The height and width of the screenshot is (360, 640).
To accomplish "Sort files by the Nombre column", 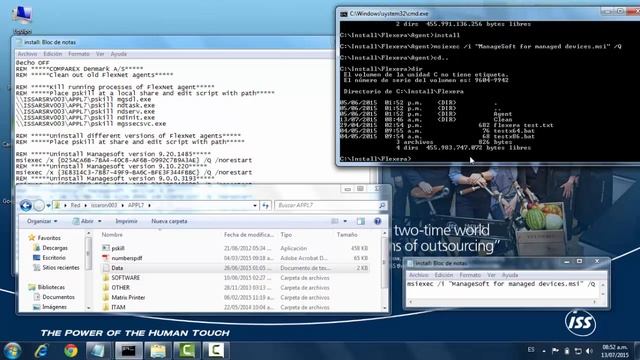I will click(x=112, y=235).
